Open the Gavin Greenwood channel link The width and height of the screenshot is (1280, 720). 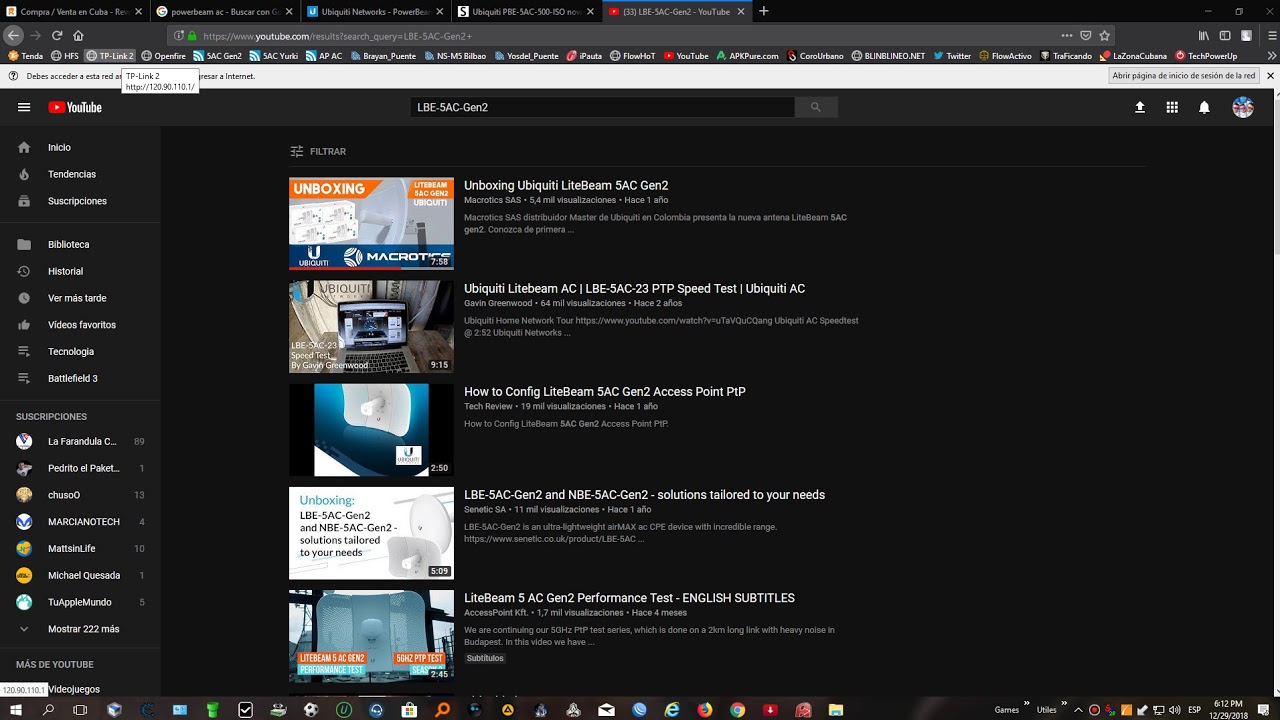pos(498,303)
